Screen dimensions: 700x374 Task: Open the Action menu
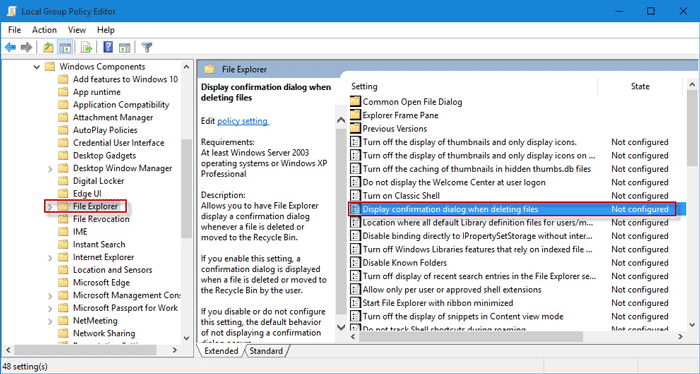pos(44,30)
